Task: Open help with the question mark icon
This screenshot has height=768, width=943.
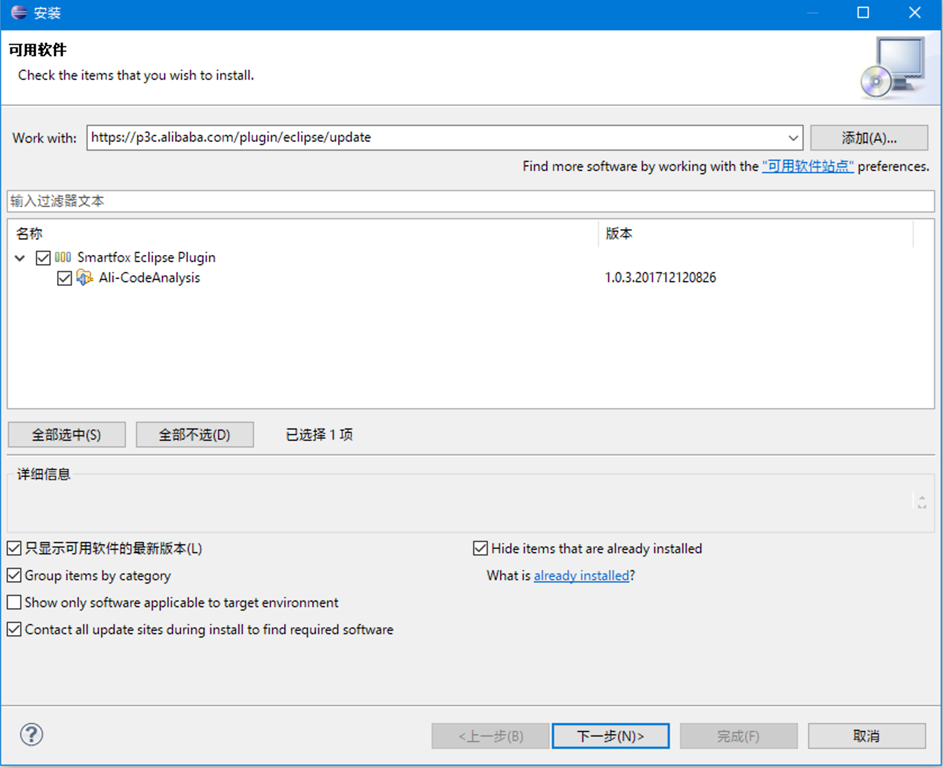Action: coord(31,734)
